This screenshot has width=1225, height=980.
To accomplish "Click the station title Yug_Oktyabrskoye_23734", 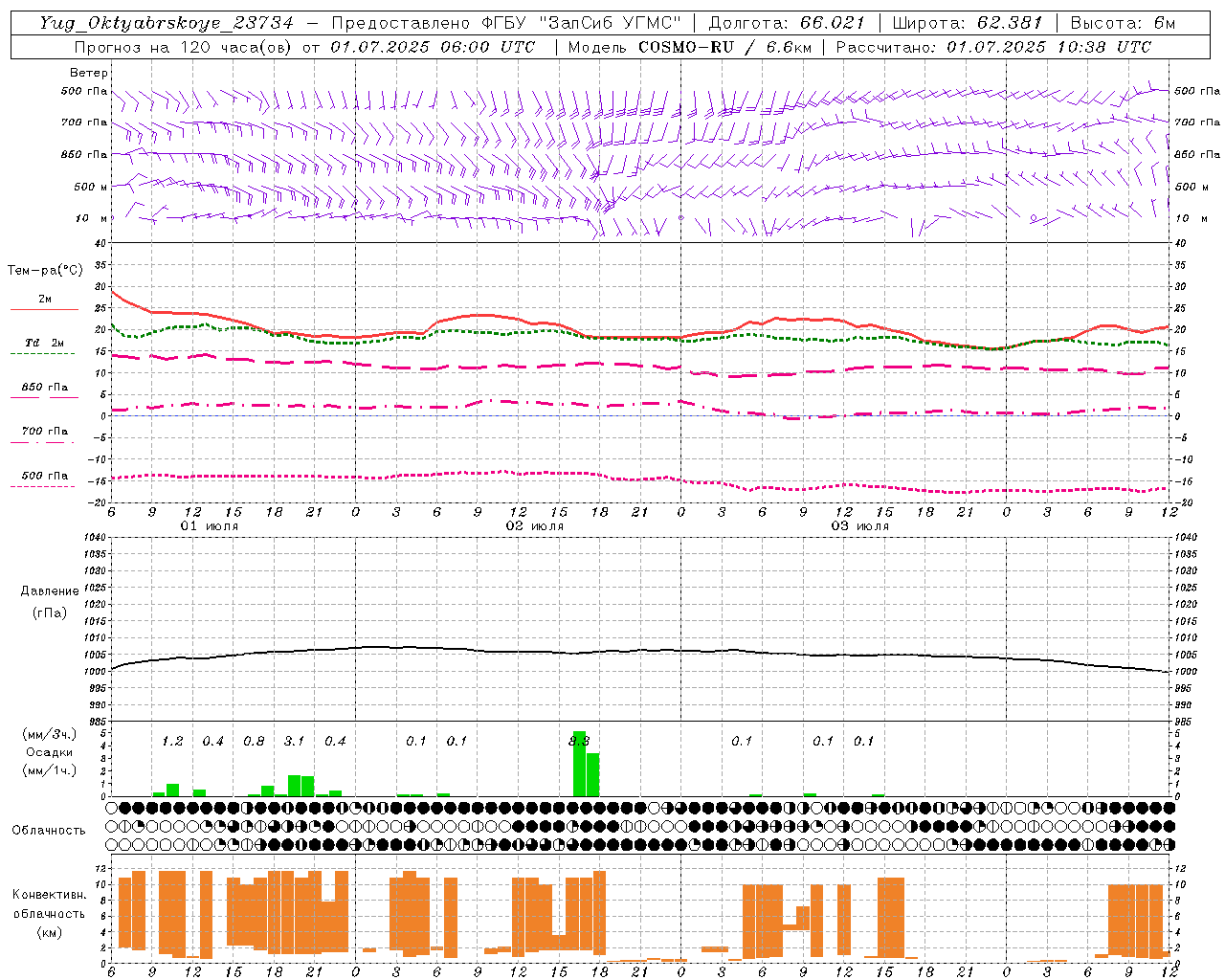I will point(166,23).
